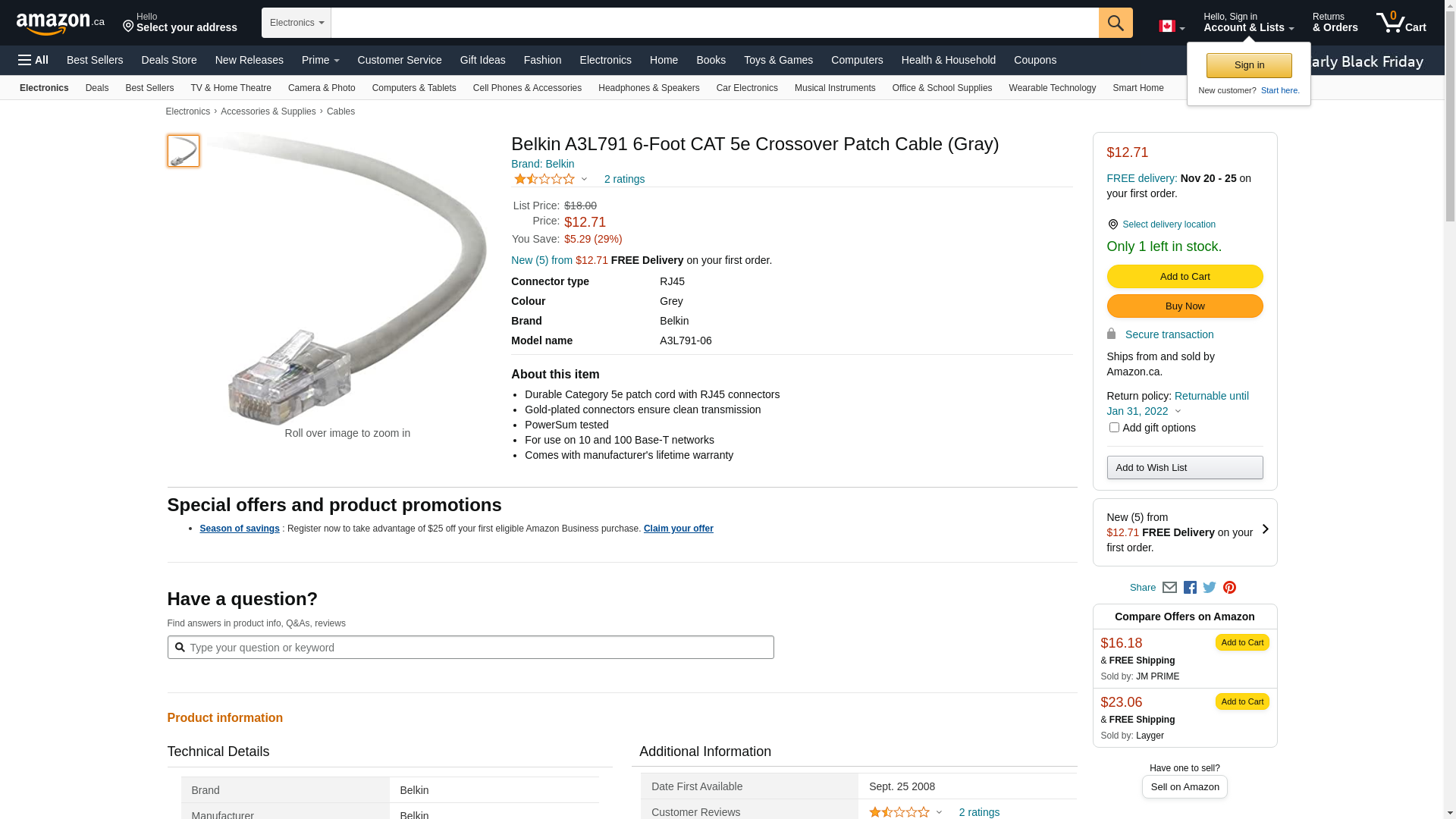The width and height of the screenshot is (1456, 819).
Task: Open the All hamburger menu
Action: pos(33,60)
